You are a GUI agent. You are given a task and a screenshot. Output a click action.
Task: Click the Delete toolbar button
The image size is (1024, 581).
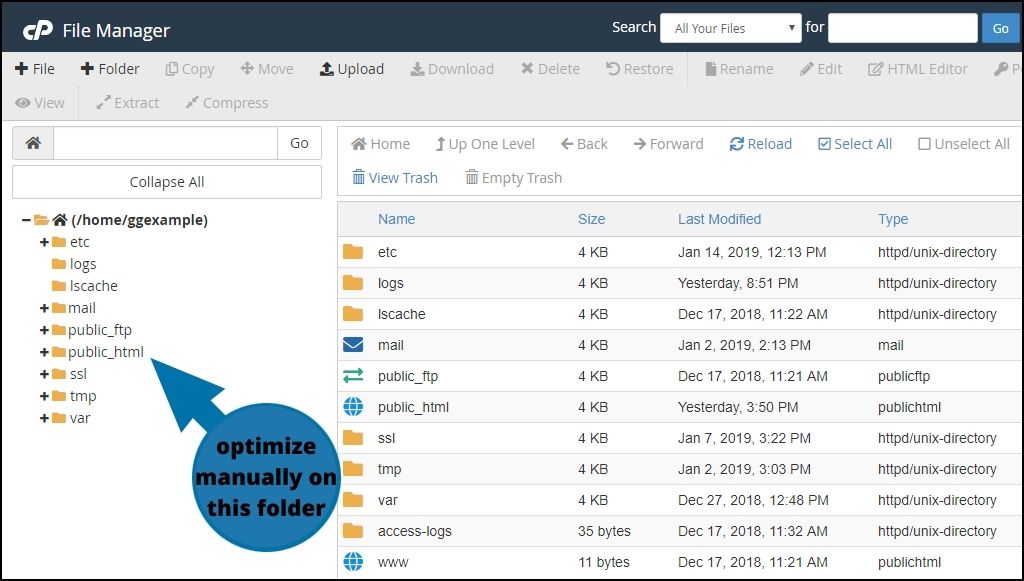[x=550, y=69]
